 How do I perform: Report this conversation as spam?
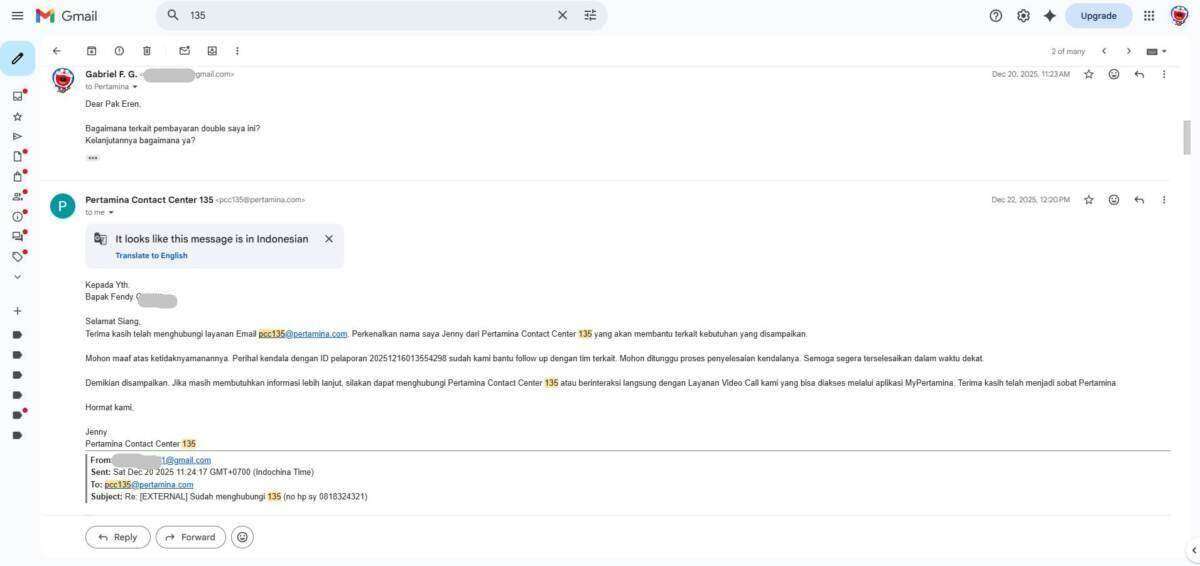click(x=119, y=51)
